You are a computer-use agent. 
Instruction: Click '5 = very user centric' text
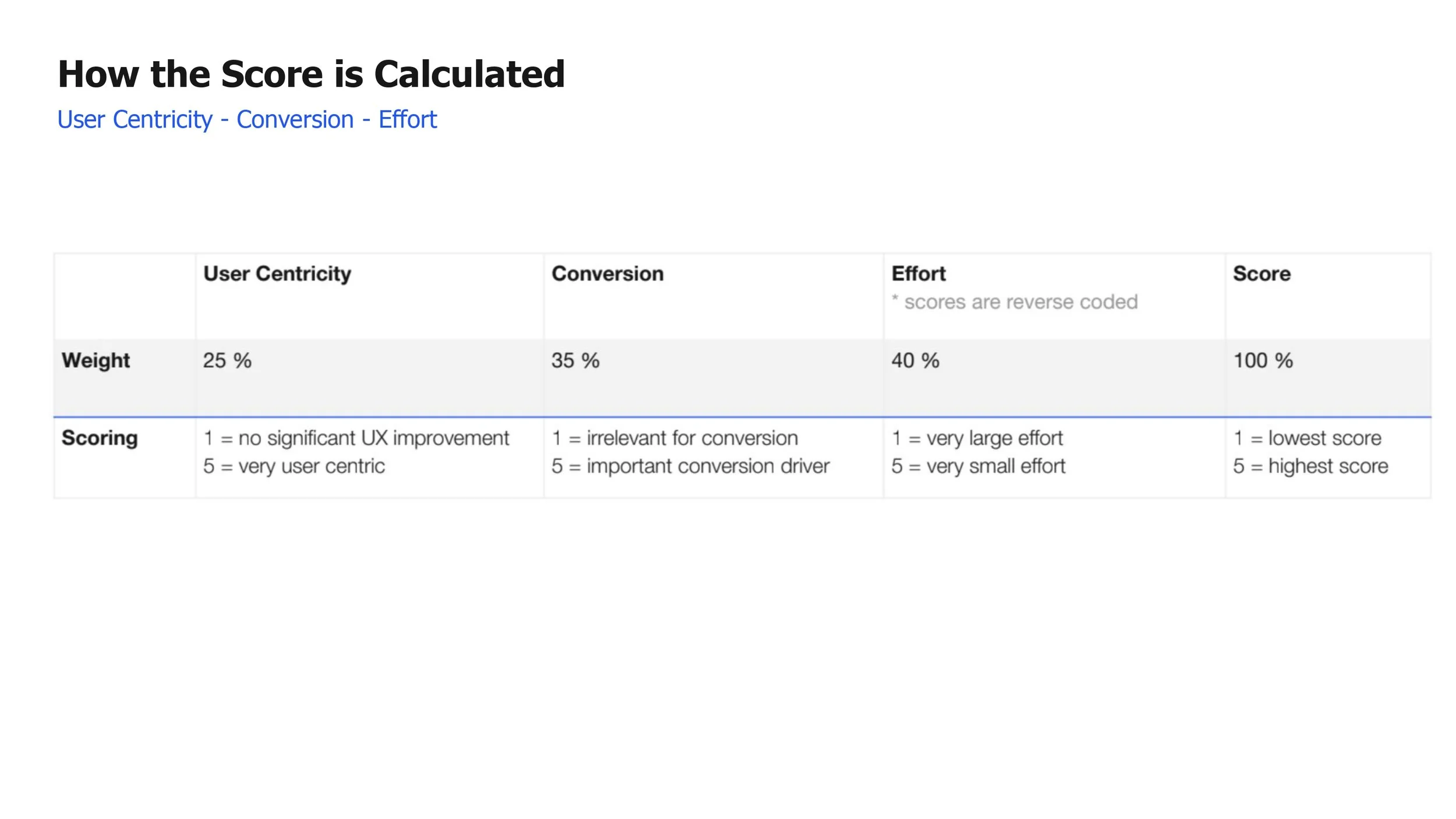294,466
